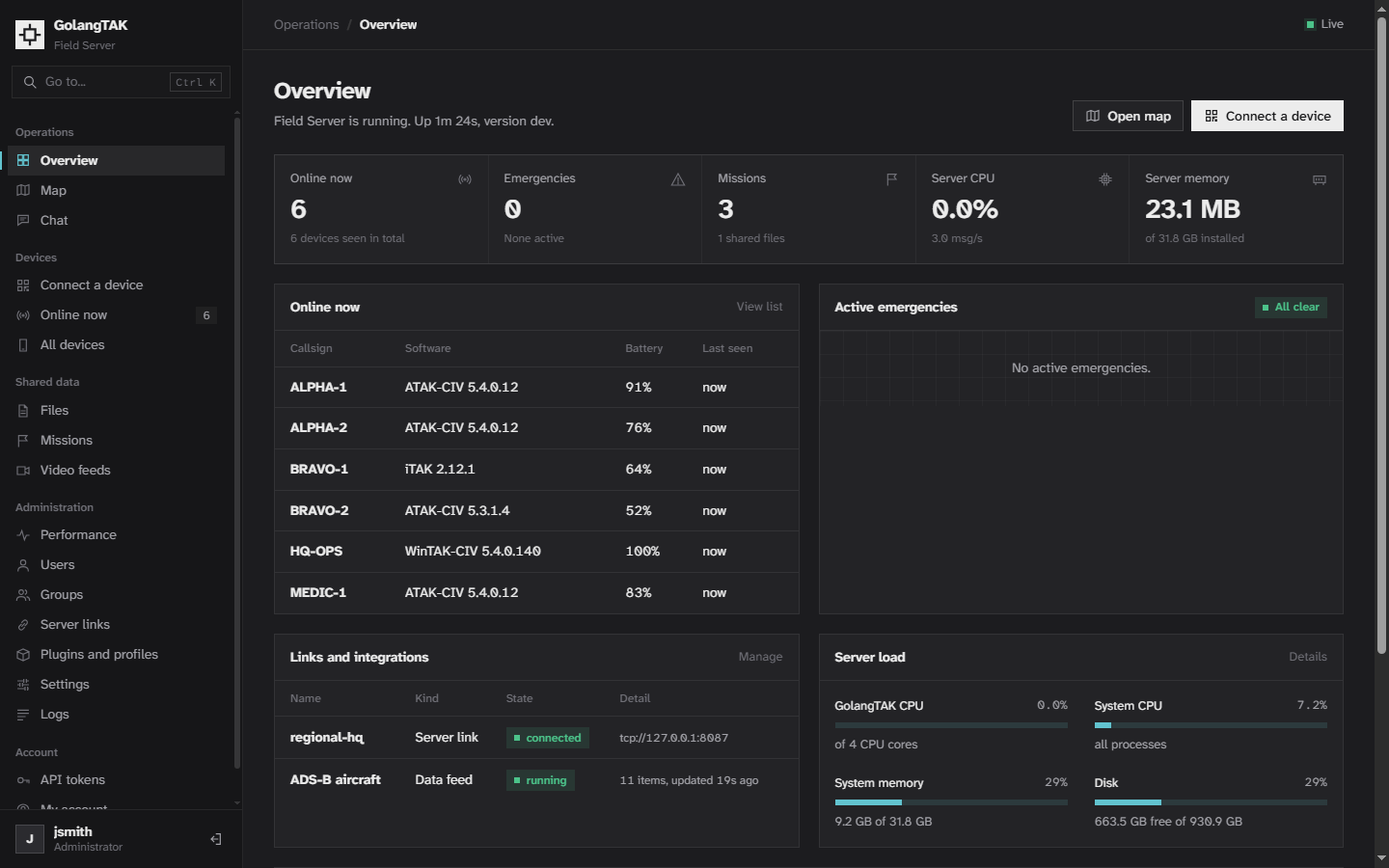The image size is (1389, 868).
Task: Click the regional-hq link name
Action: tap(327, 738)
